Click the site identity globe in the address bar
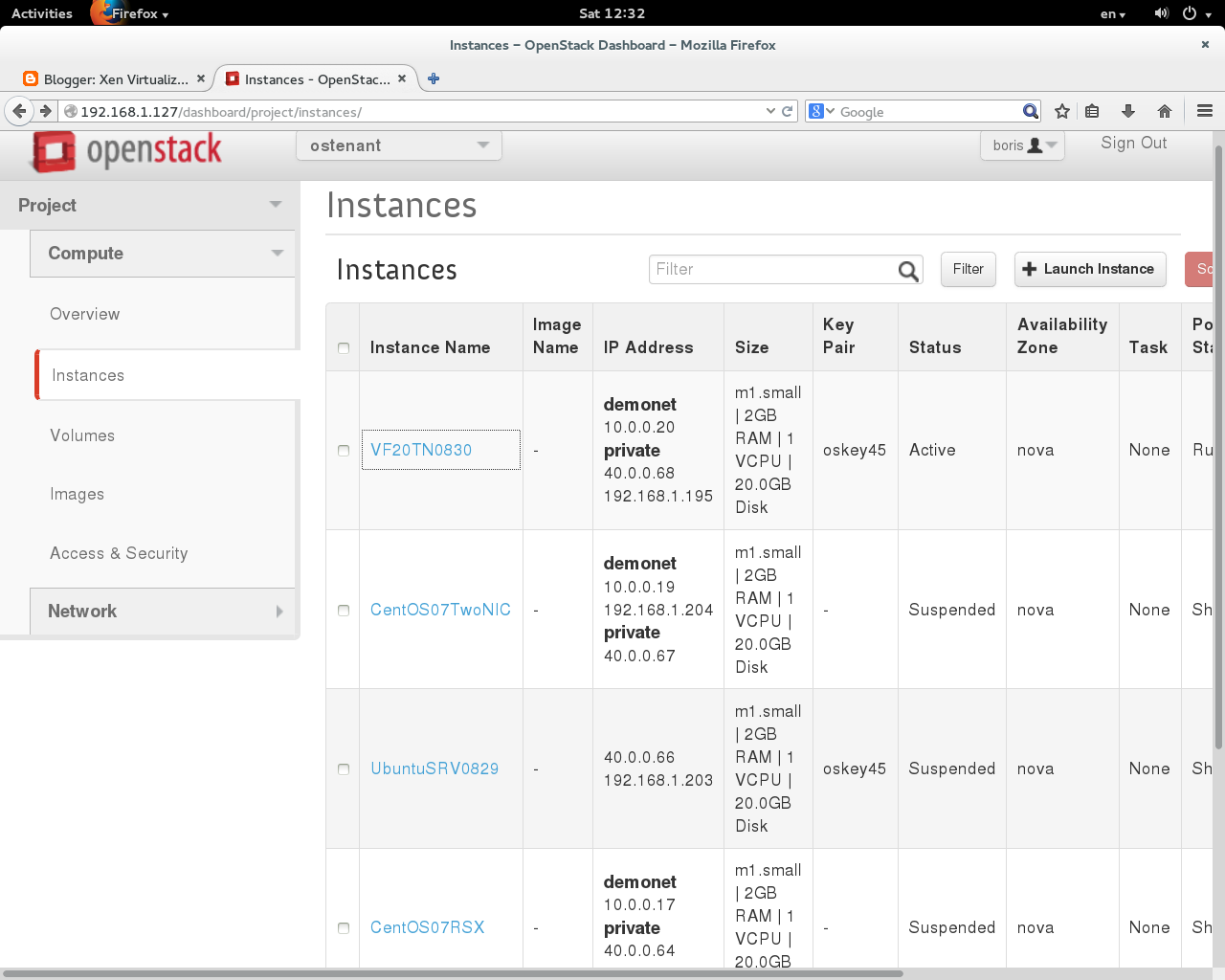The image size is (1225, 980). point(70,112)
